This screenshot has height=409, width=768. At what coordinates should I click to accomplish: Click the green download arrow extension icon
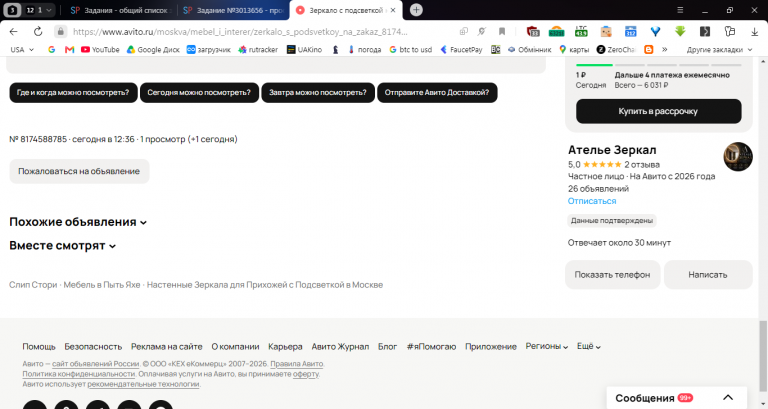[680, 31]
